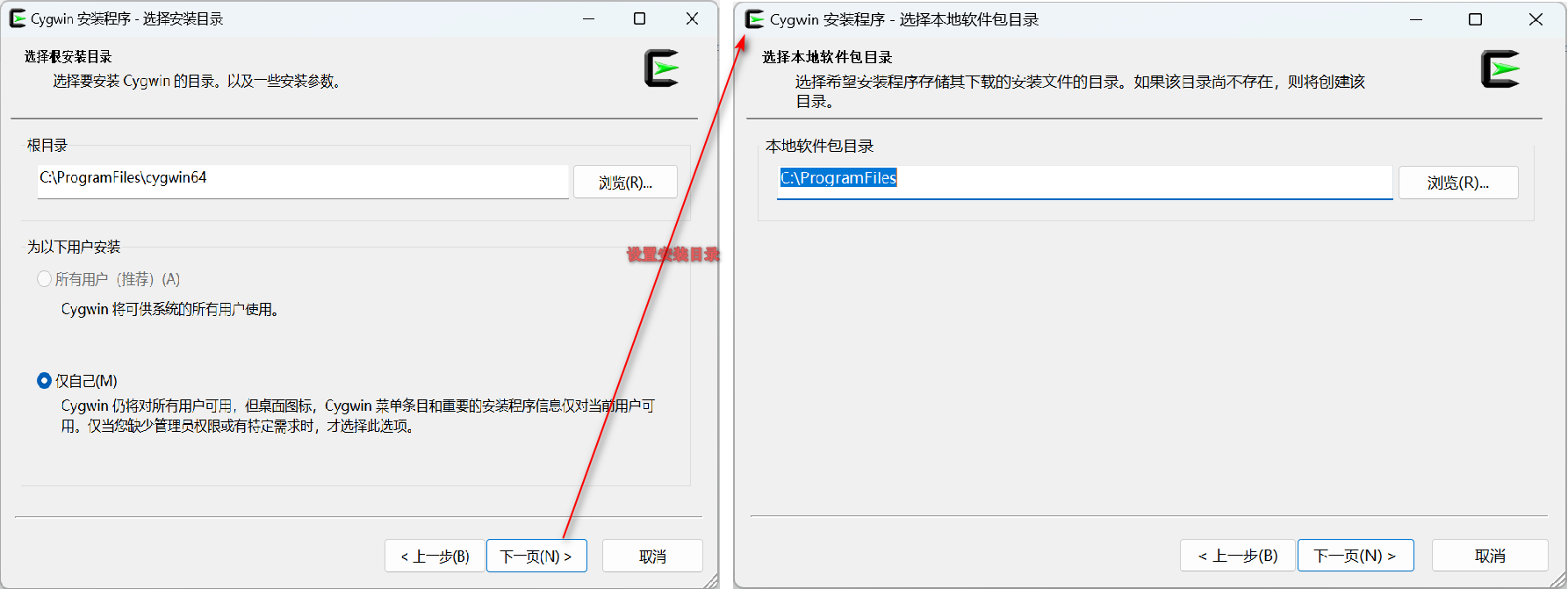Click the 选择根安装目录 heading
The width and height of the screenshot is (1568, 589).
point(68,56)
